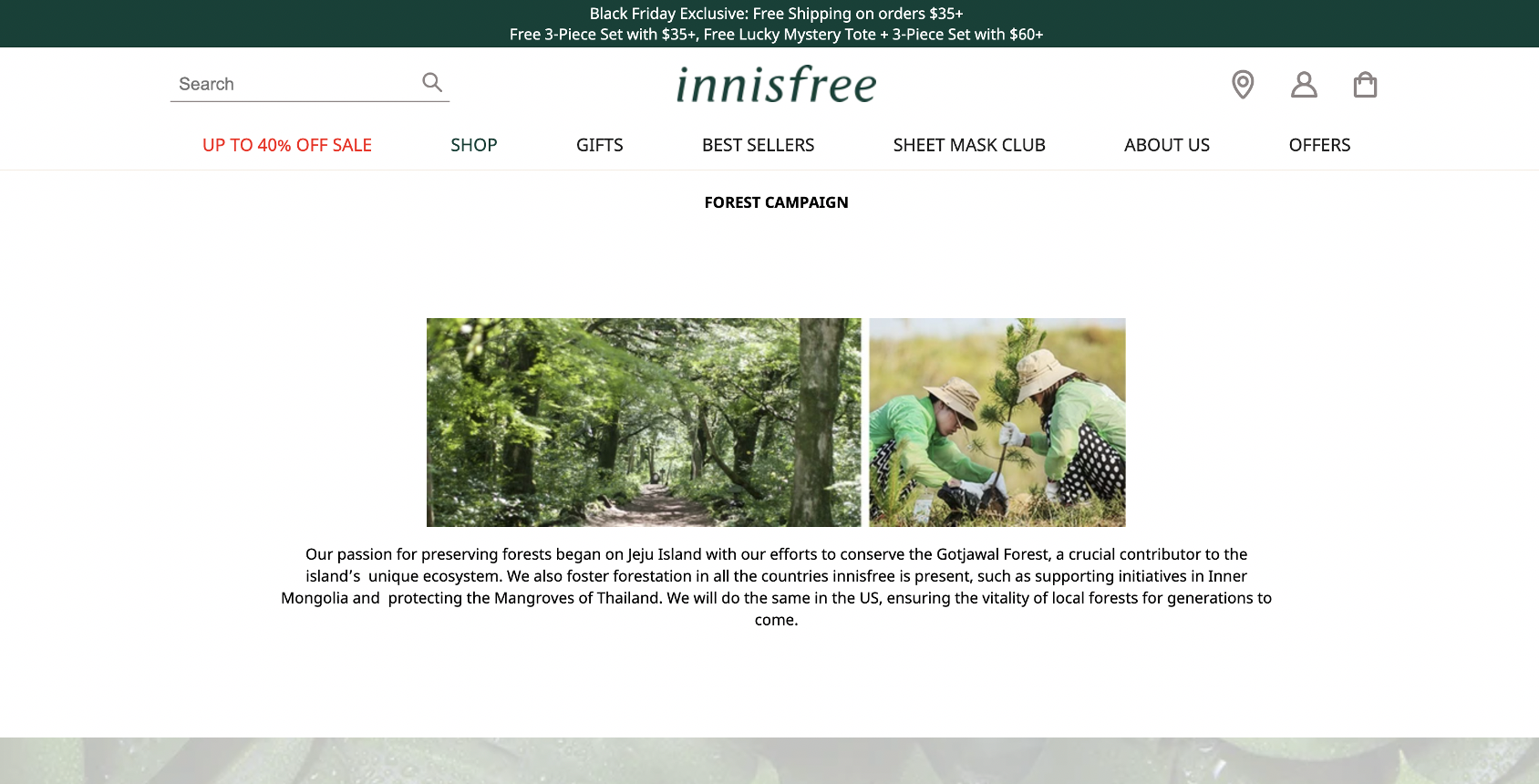Go to BEST SELLERS
1539x784 pixels.
click(x=759, y=145)
